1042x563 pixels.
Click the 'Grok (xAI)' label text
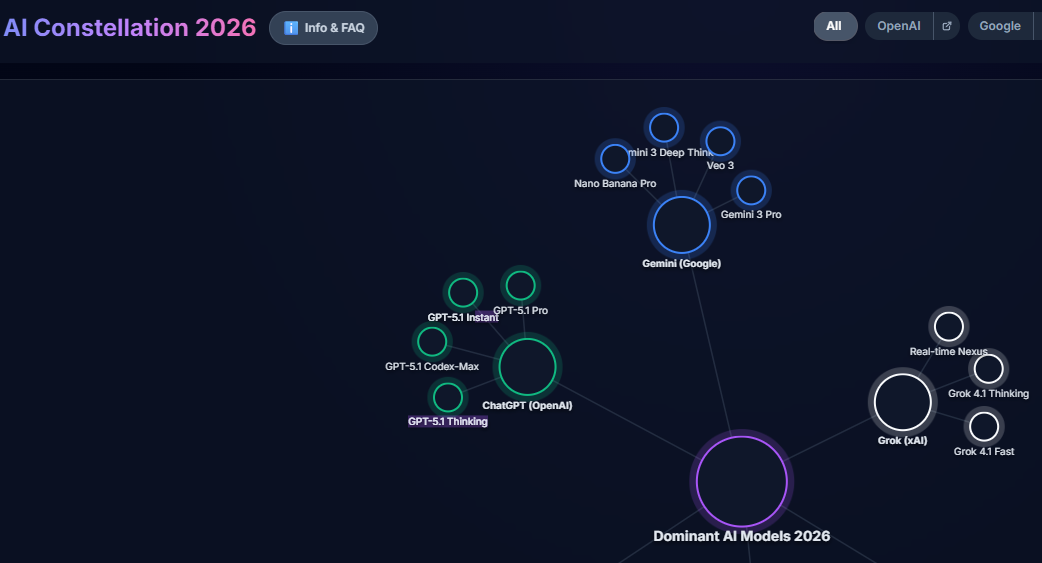point(902,441)
